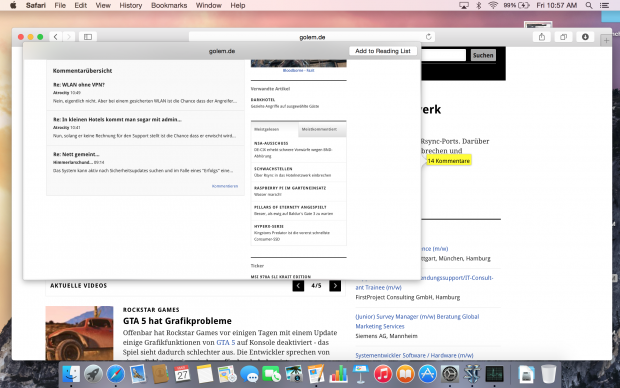Image resolution: width=620 pixels, height=388 pixels.
Task: Open the Window menu
Action: point(208,5)
